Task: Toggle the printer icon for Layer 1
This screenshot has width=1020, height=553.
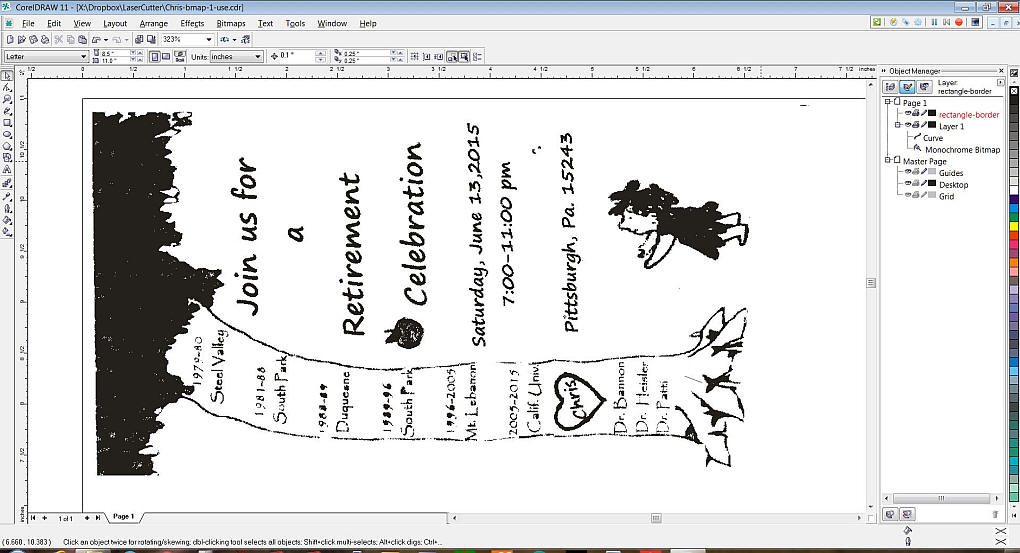Action: pos(916,127)
